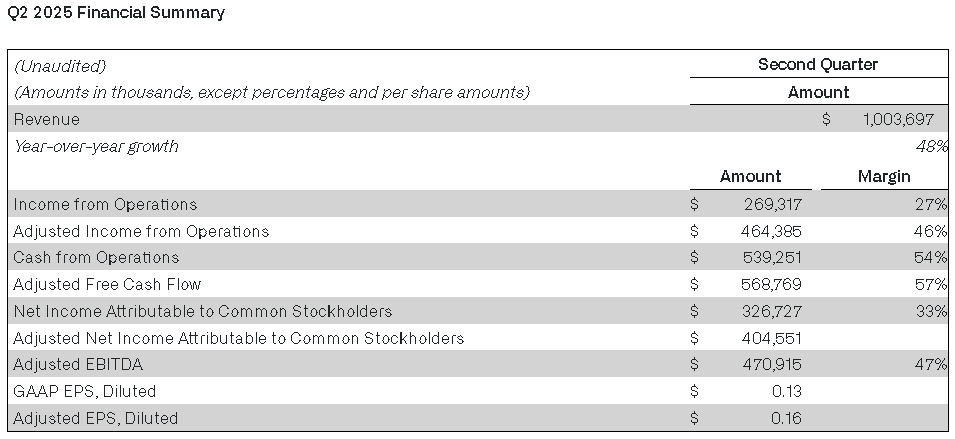Click the 54% cash margin value
Image resolution: width=955 pixels, height=439 pixels.
tap(931, 258)
